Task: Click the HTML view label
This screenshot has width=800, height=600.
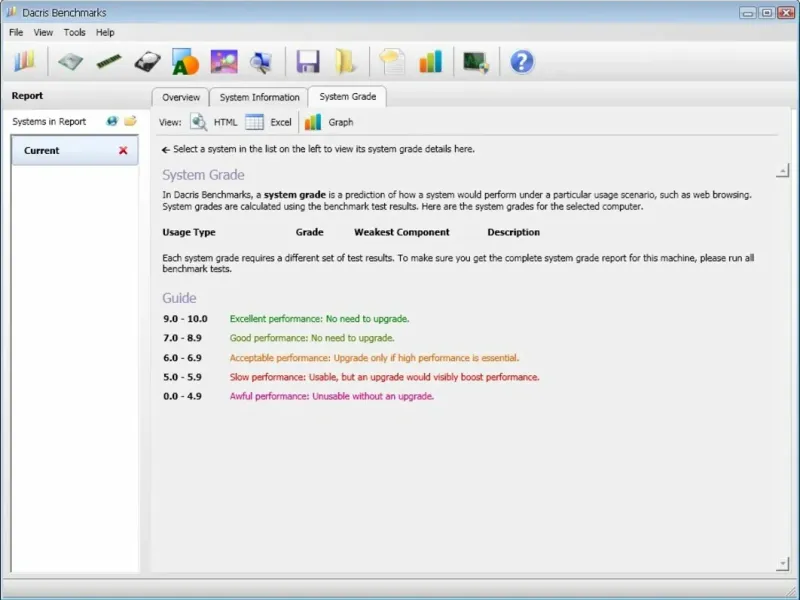Action: point(226,122)
